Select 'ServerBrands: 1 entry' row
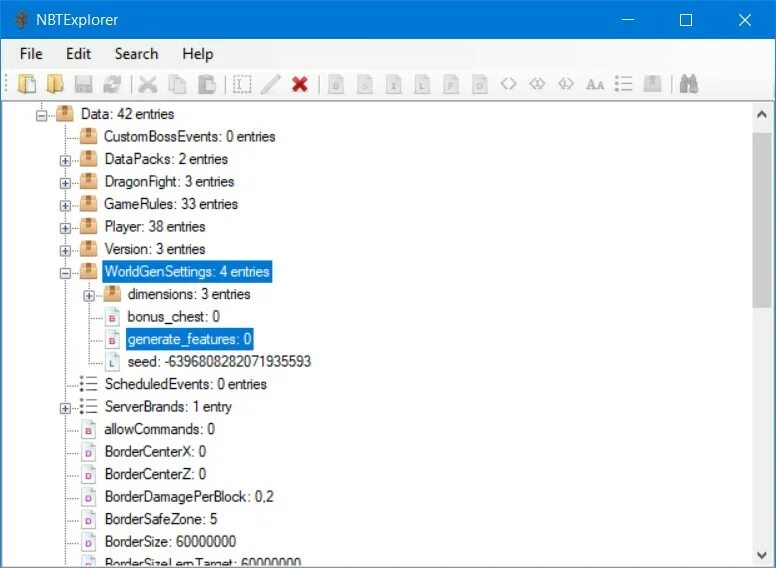The height and width of the screenshot is (568, 776). (168, 406)
